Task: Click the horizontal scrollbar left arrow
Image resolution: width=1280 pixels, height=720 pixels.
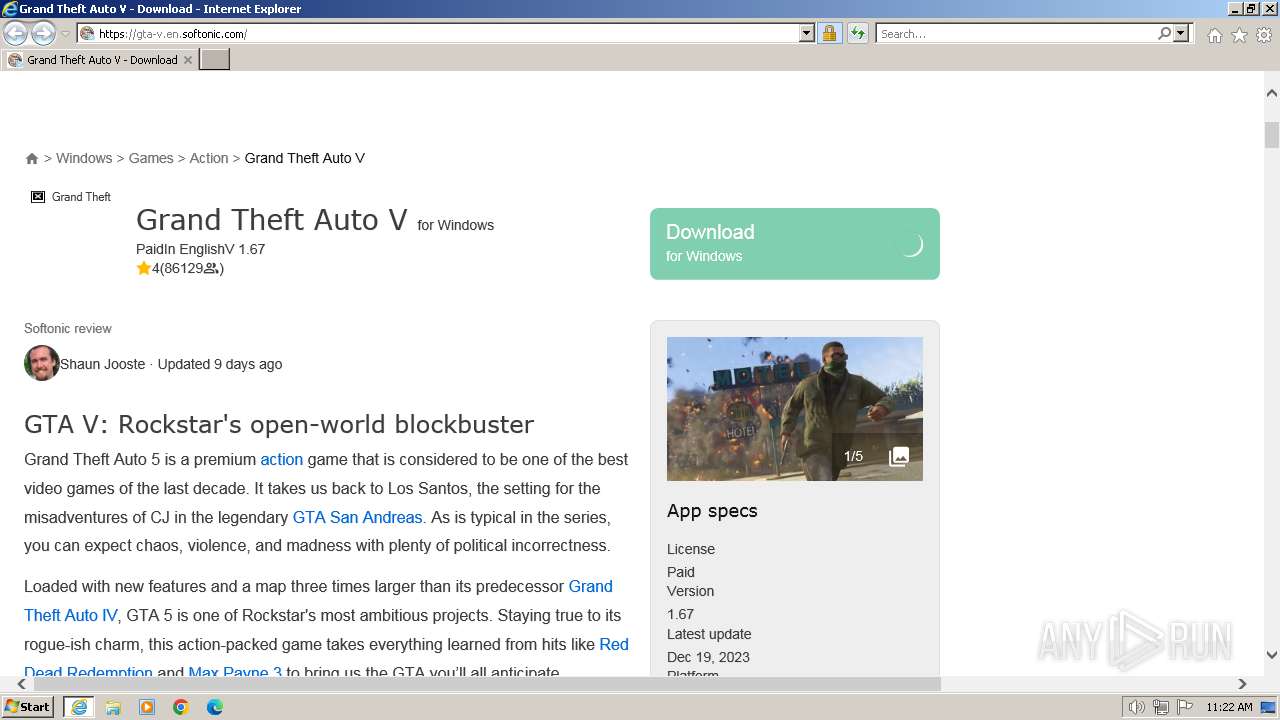Action: (x=21, y=684)
